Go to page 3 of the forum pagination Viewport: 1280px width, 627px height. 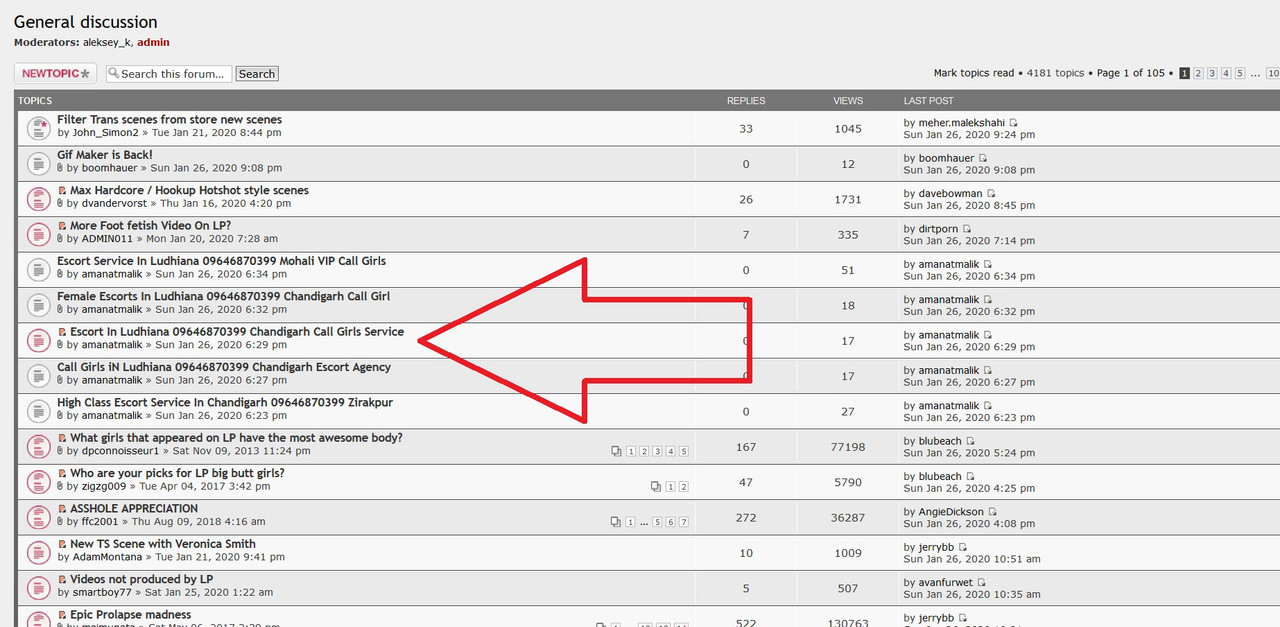(1212, 73)
